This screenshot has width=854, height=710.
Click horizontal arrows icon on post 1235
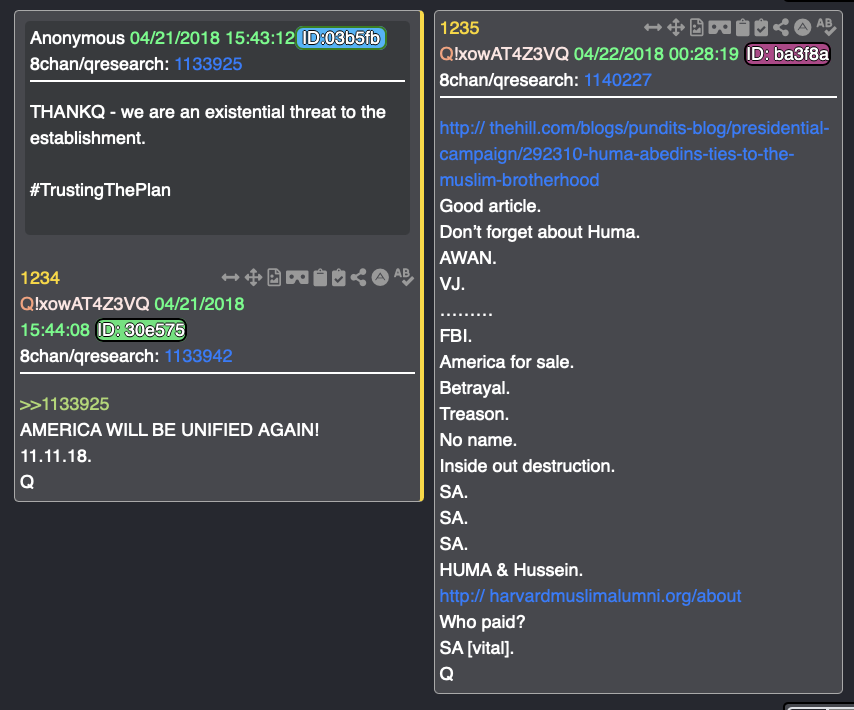click(x=652, y=27)
